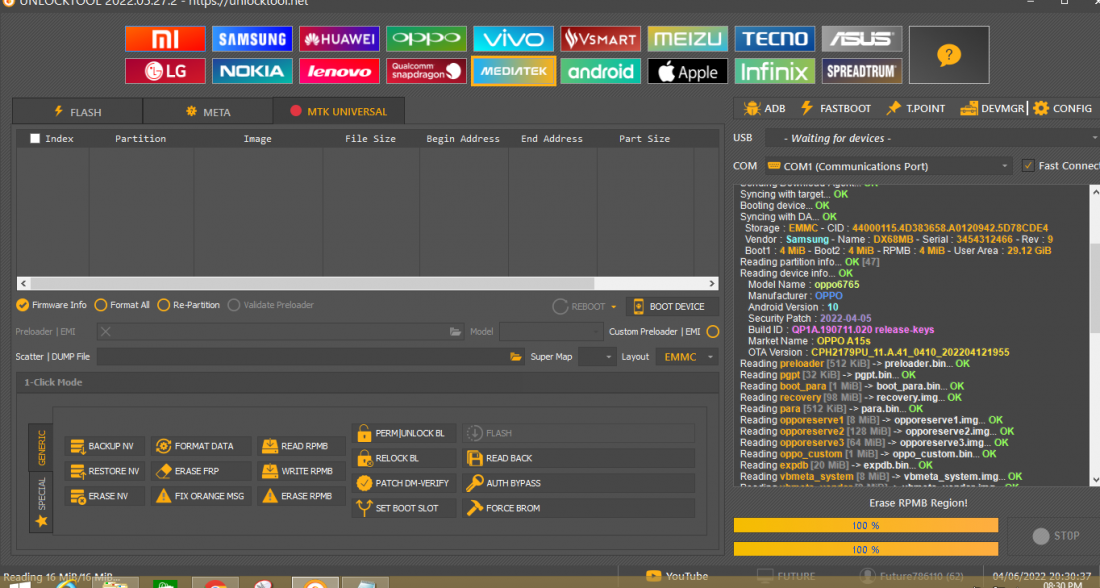Select the Samsung brand logo
This screenshot has width=1100, height=588.
252,39
